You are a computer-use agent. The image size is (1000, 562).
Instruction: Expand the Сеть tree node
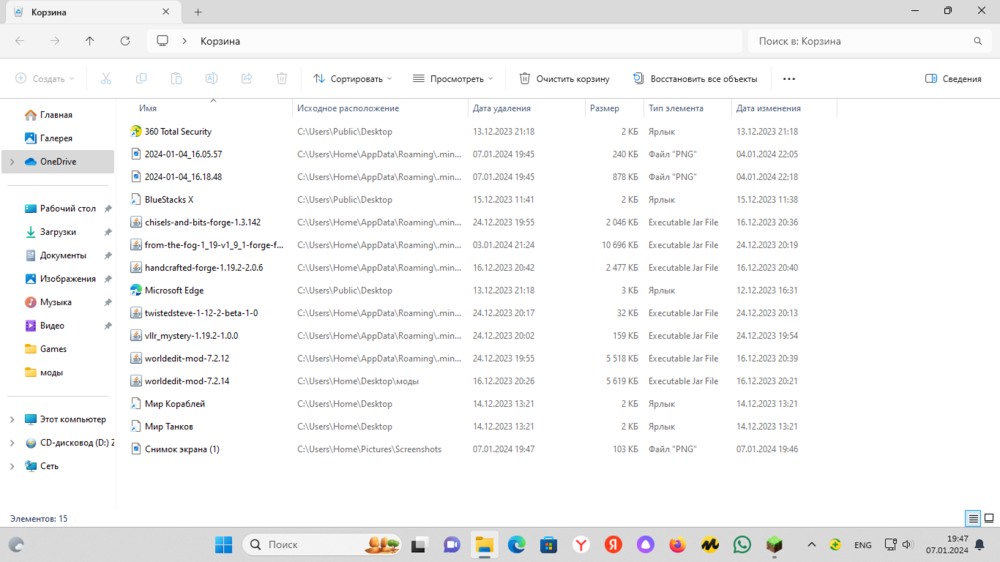pyautogui.click(x=12, y=466)
